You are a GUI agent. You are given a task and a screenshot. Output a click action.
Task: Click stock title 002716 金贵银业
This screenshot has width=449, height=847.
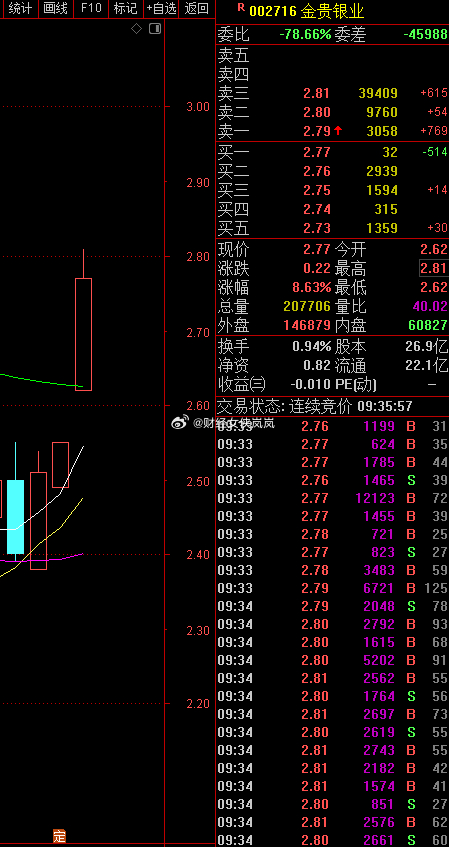click(x=307, y=11)
